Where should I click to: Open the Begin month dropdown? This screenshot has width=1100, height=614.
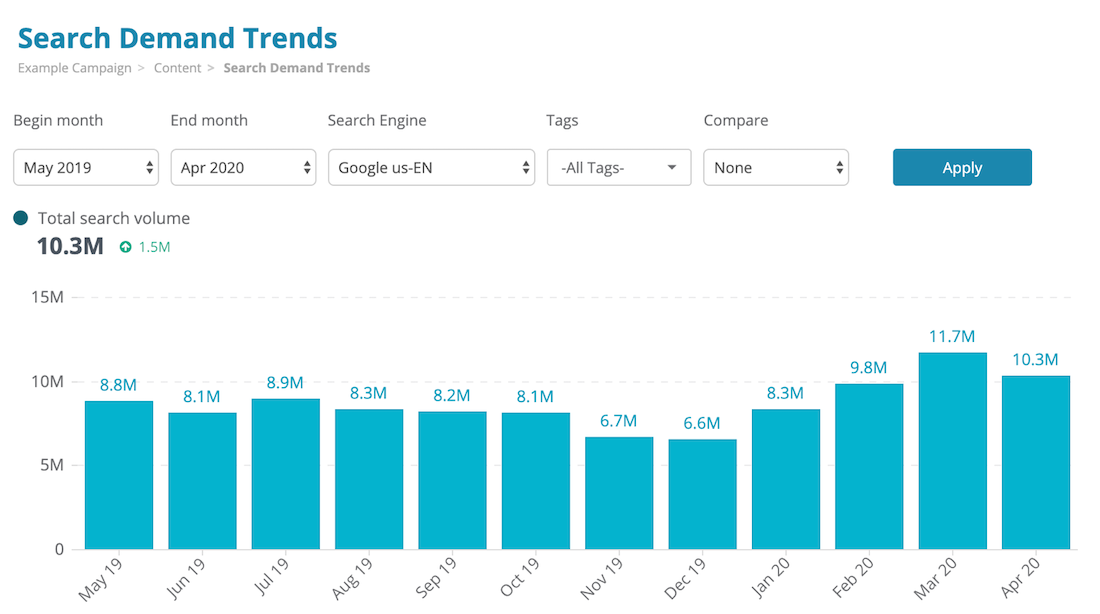coord(87,168)
